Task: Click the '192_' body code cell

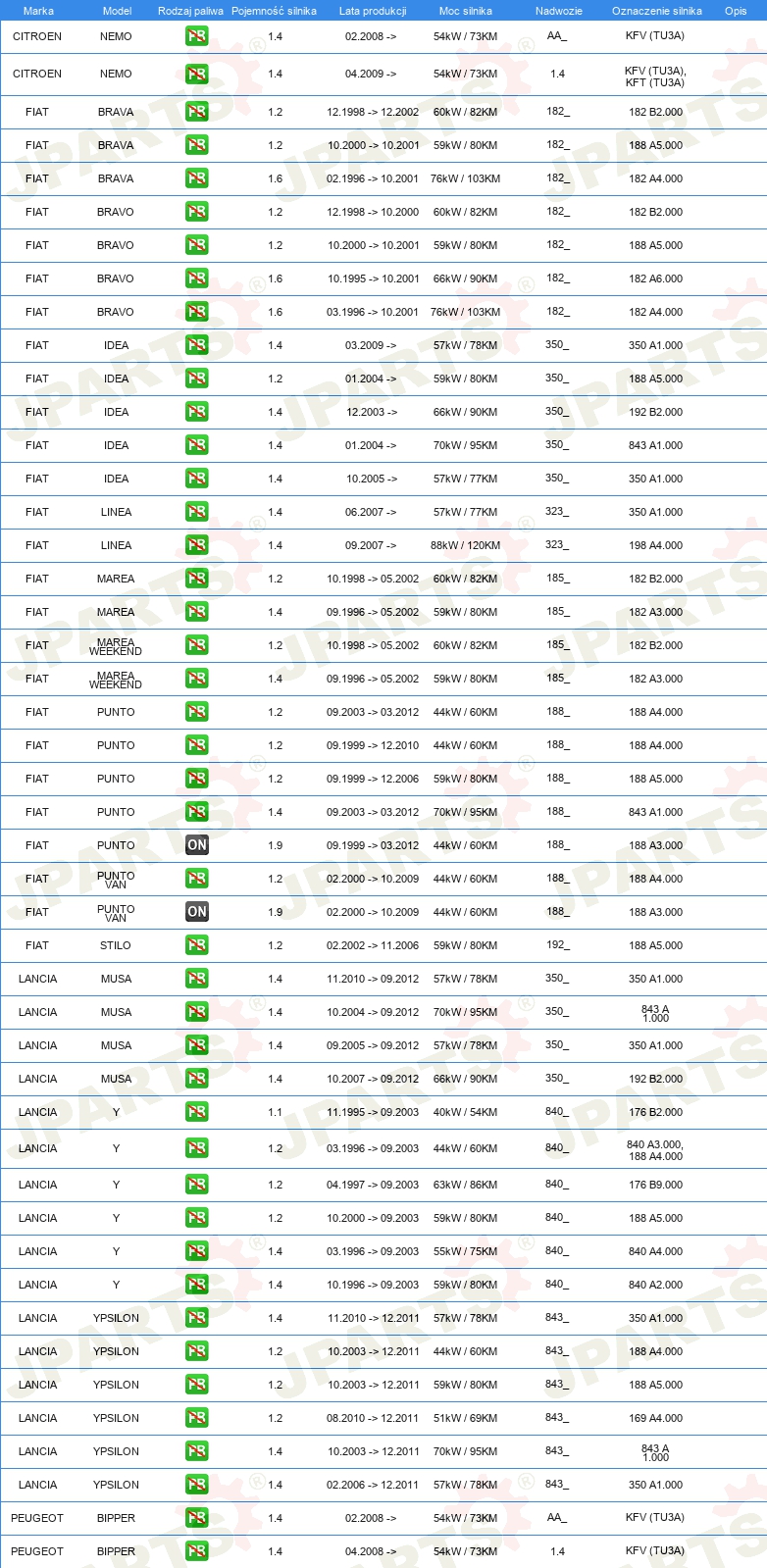Action: 557,945
